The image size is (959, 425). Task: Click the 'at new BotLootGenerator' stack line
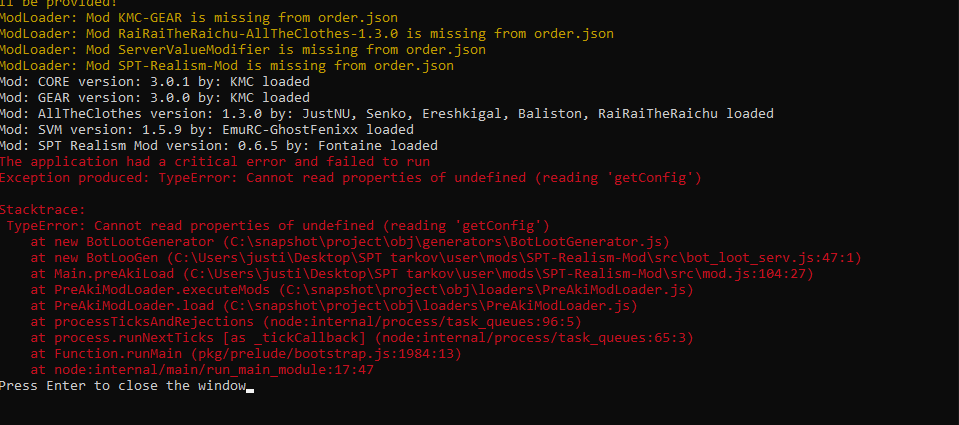pos(350,242)
